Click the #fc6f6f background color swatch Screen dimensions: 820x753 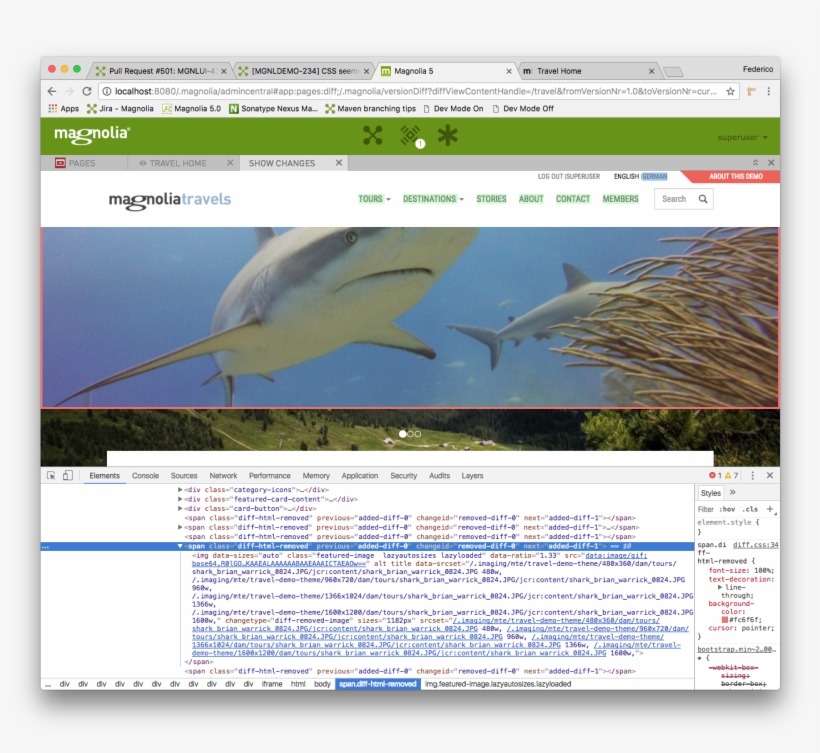[x=725, y=620]
